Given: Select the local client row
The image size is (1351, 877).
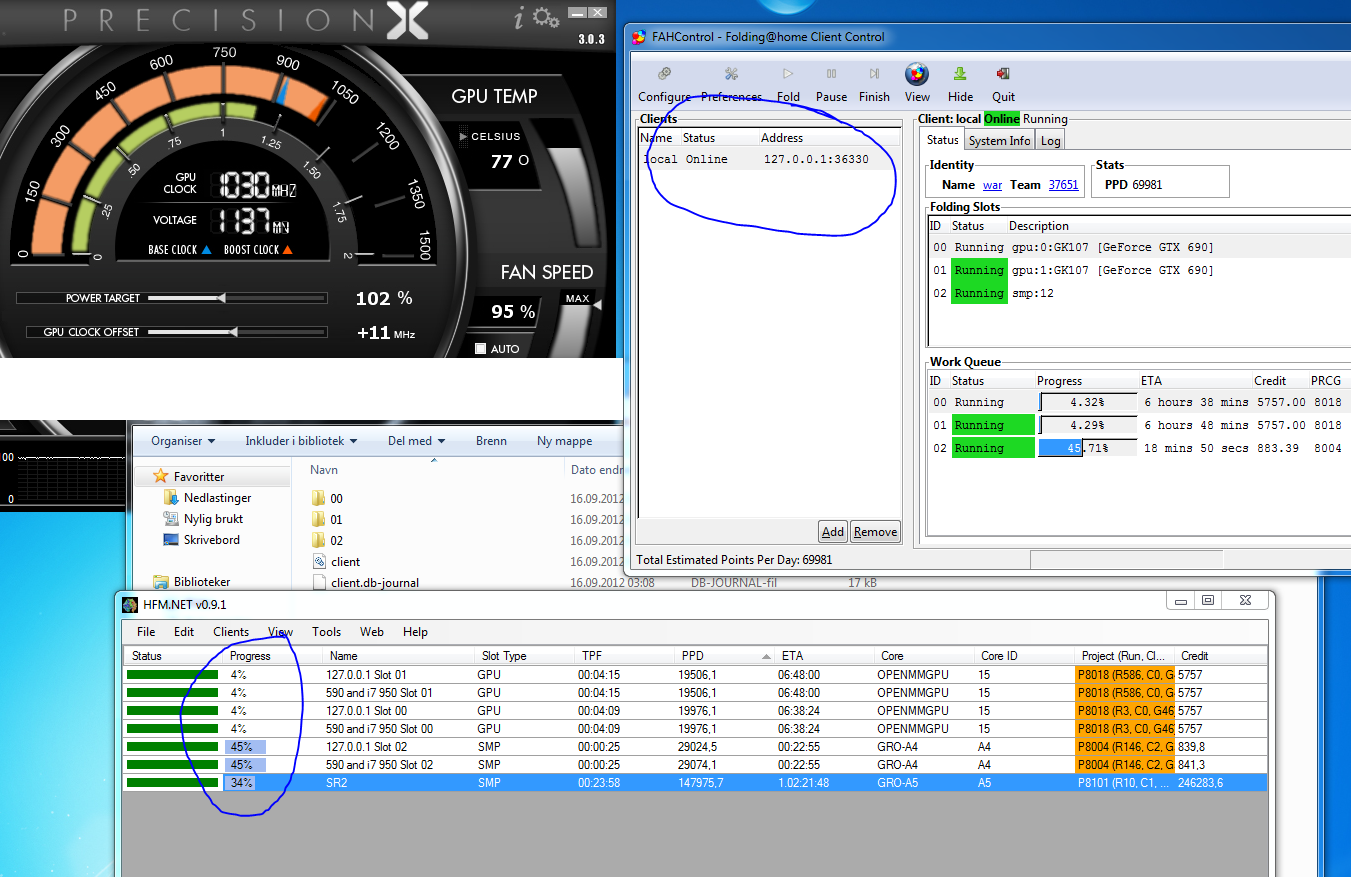Looking at the screenshot, I should point(768,159).
